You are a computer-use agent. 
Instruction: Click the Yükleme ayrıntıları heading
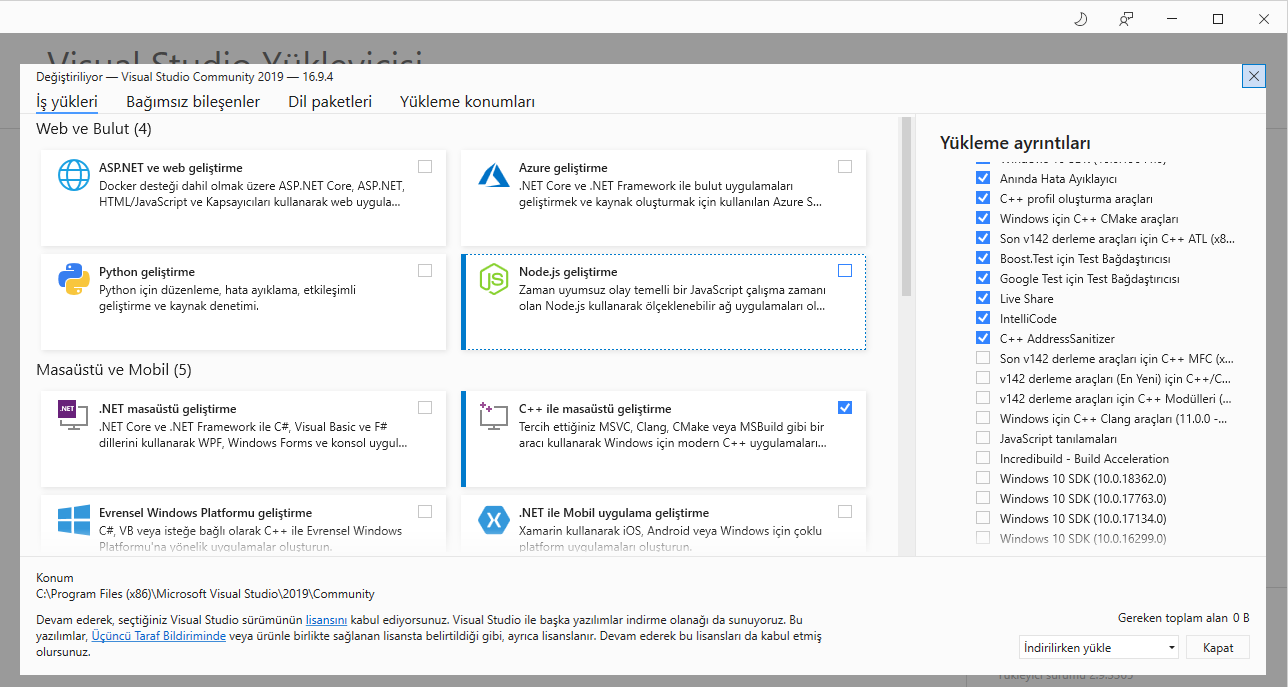pos(1015,142)
